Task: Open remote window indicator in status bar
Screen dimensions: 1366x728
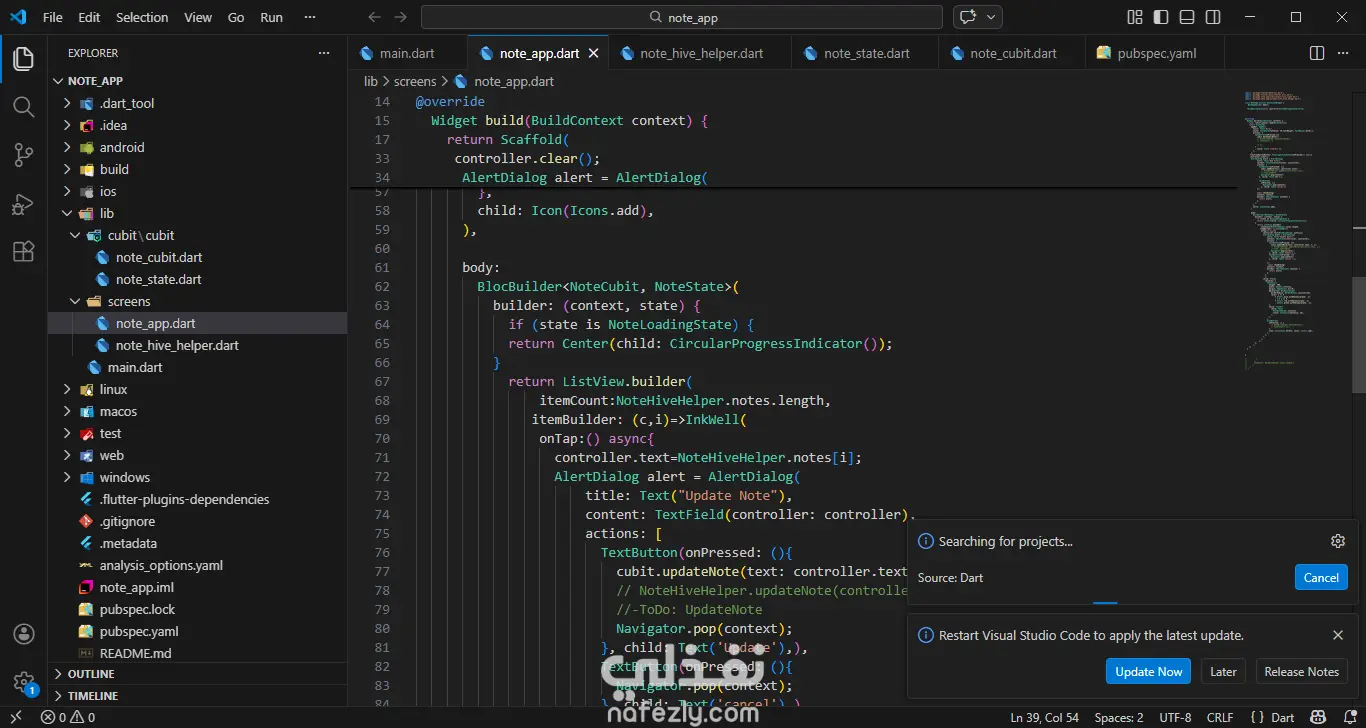Action: coord(16,717)
